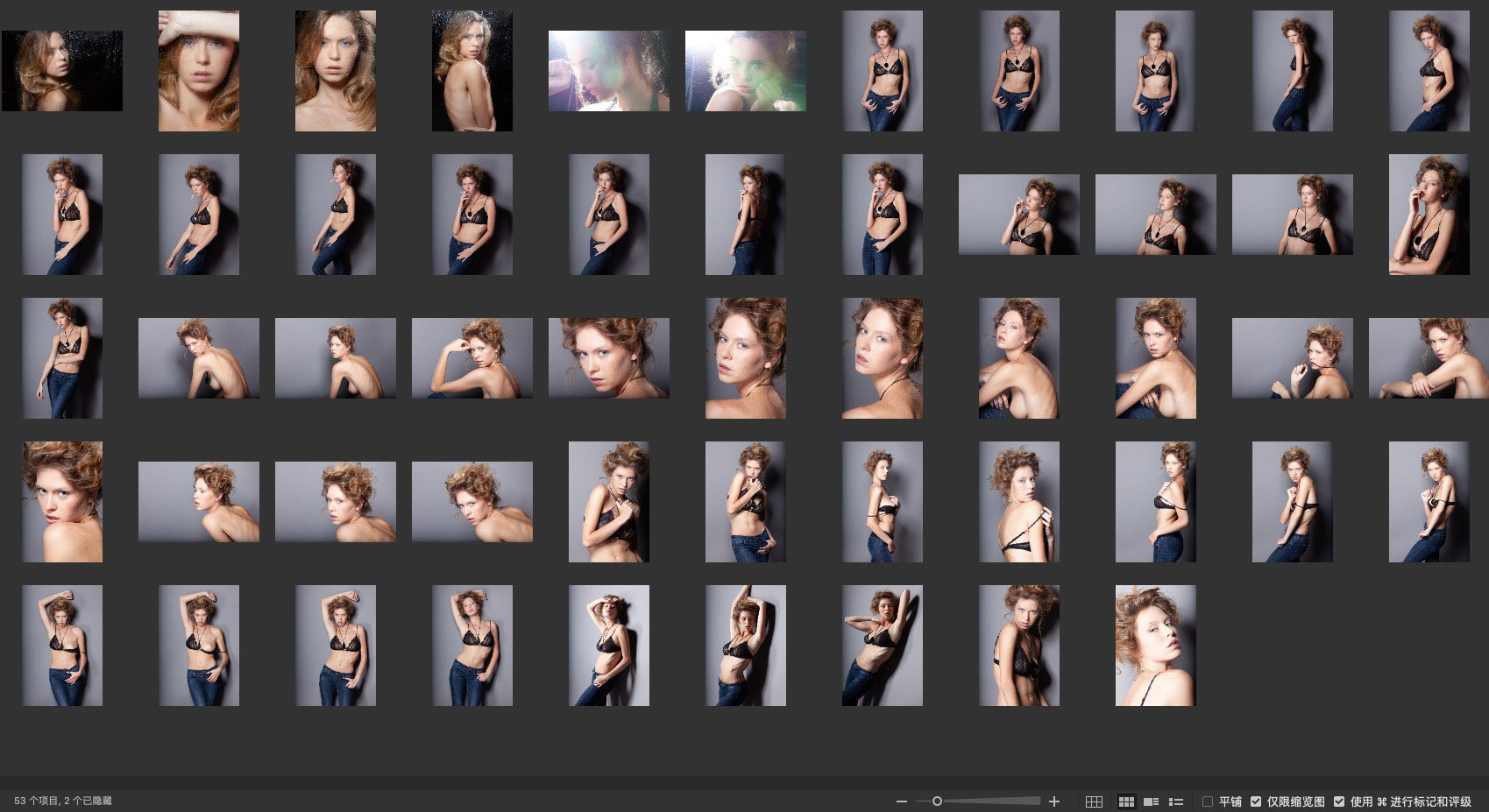Click the minus icon to shrink thumbnails
1489x812 pixels.
pyautogui.click(x=901, y=801)
